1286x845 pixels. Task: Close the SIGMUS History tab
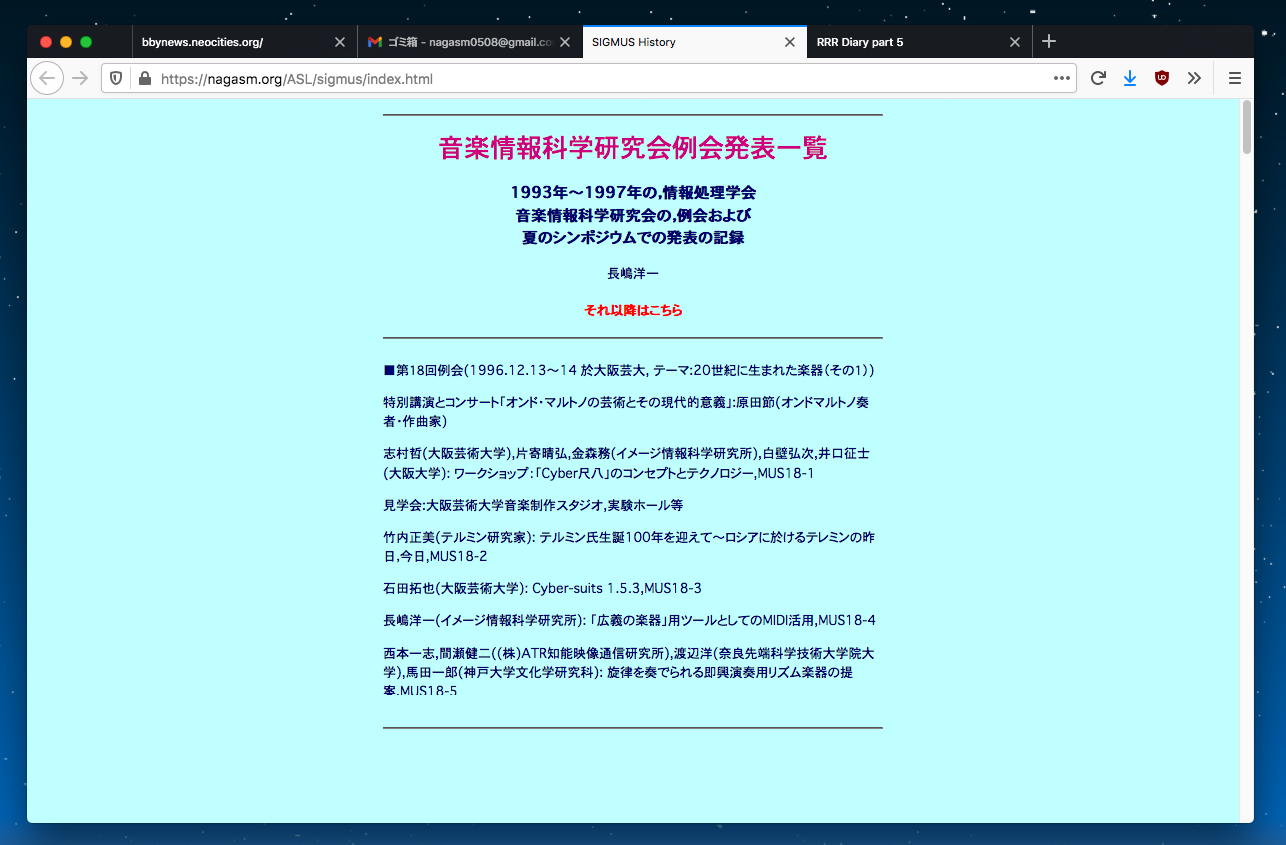790,42
